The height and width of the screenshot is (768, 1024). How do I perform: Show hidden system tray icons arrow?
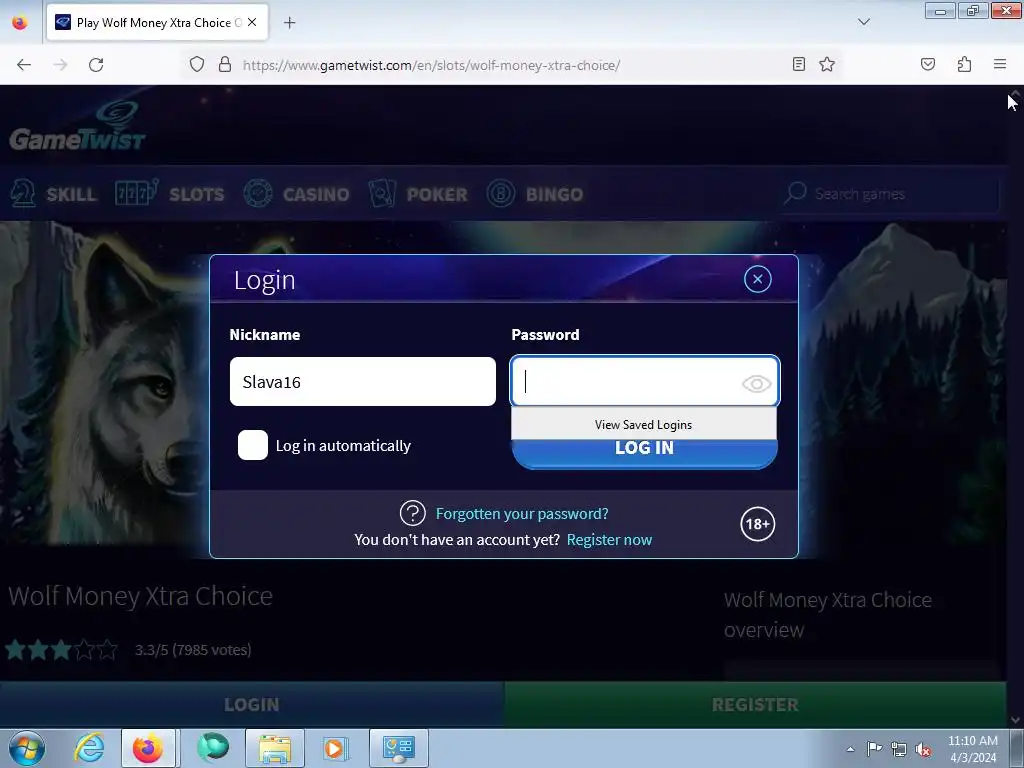(x=850, y=749)
